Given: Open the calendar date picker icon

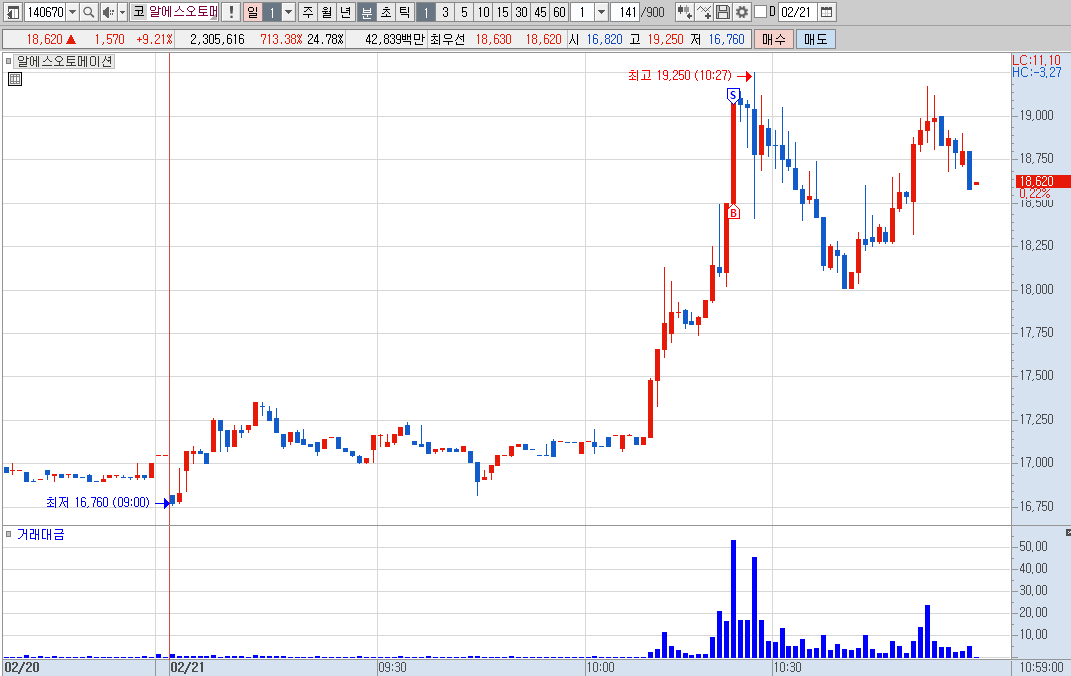Looking at the screenshot, I should click(x=826, y=12).
